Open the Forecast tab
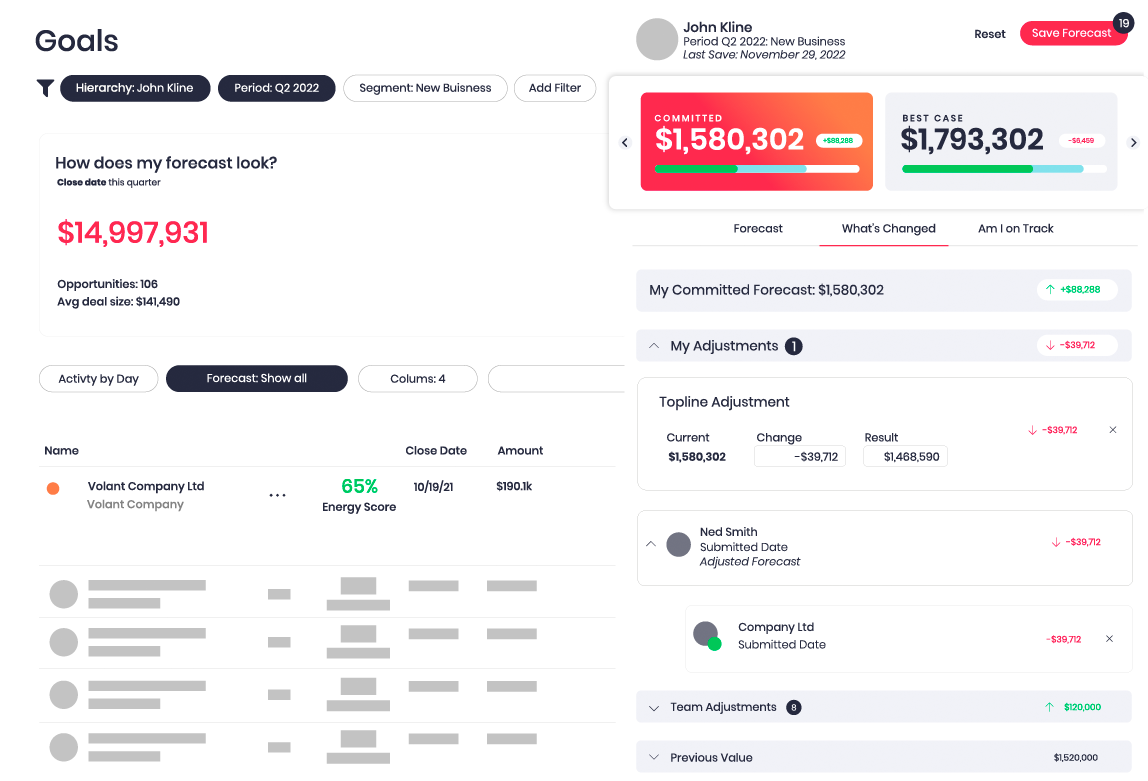Image resolution: width=1148 pixels, height=781 pixels. point(757,228)
